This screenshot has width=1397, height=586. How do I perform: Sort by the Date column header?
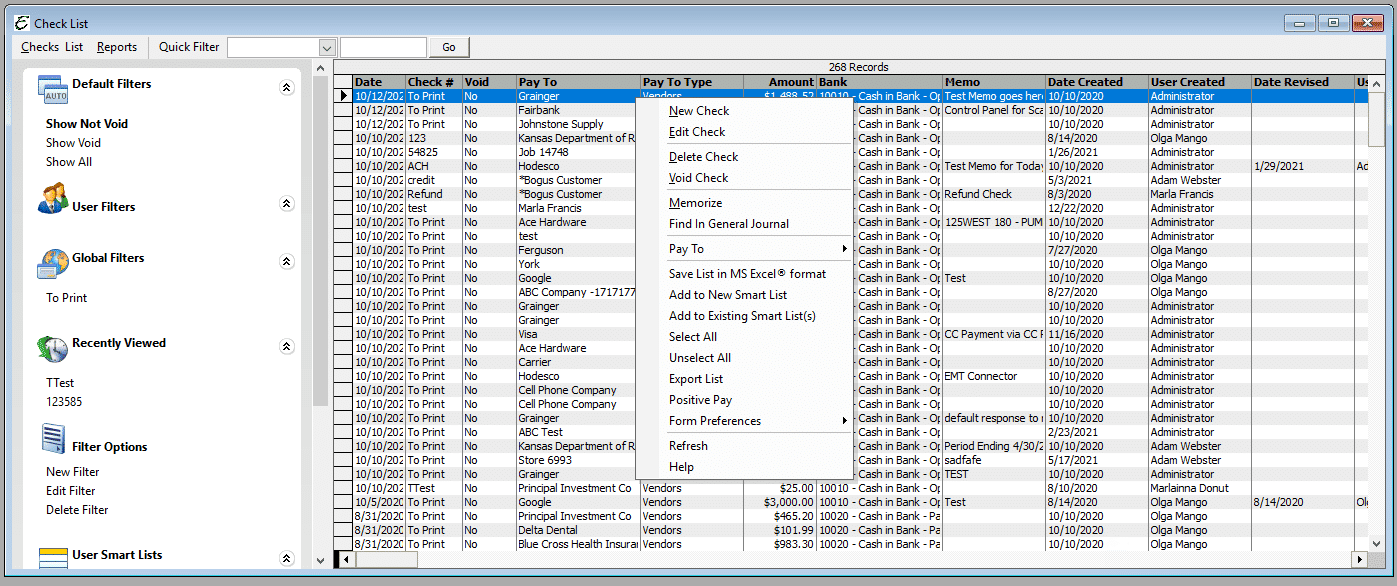pos(379,82)
